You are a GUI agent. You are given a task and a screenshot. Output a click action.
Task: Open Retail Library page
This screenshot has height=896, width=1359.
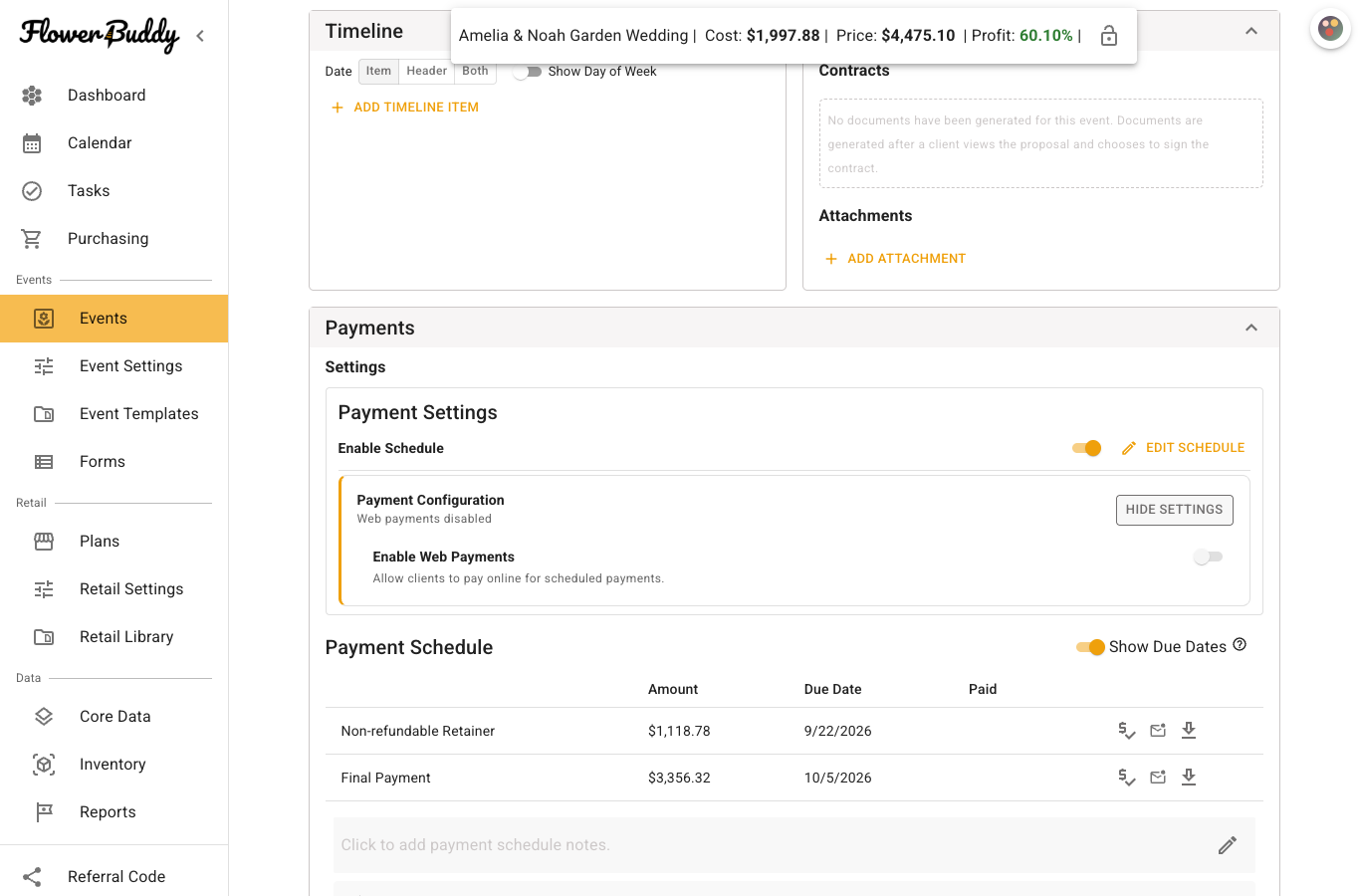point(114,637)
